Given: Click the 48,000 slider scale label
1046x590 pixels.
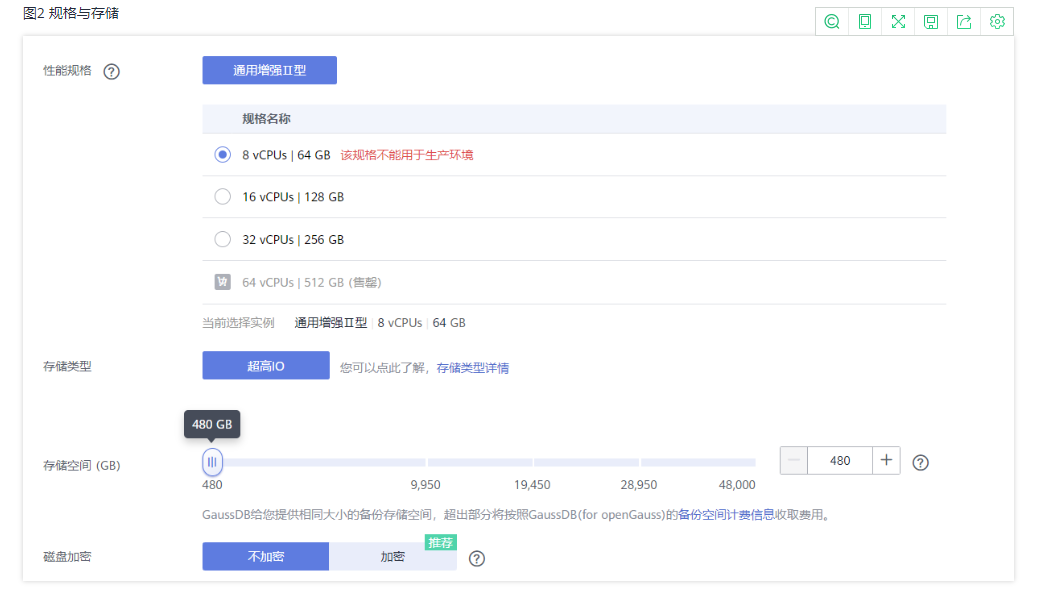Looking at the screenshot, I should point(737,485).
